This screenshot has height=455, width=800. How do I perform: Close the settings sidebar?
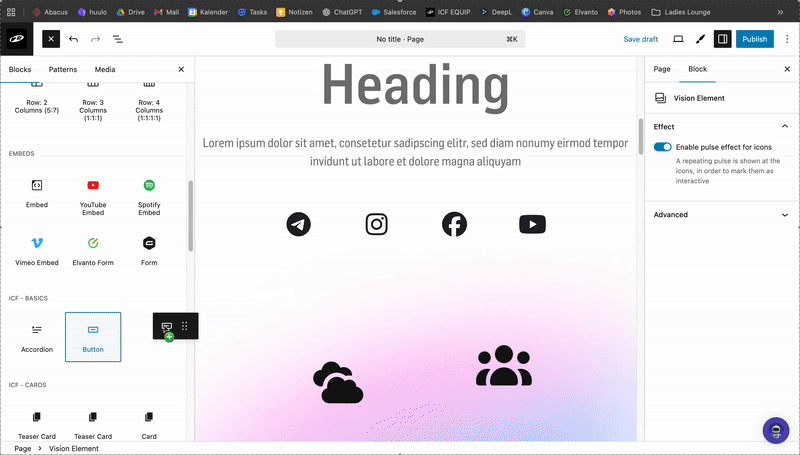click(787, 69)
